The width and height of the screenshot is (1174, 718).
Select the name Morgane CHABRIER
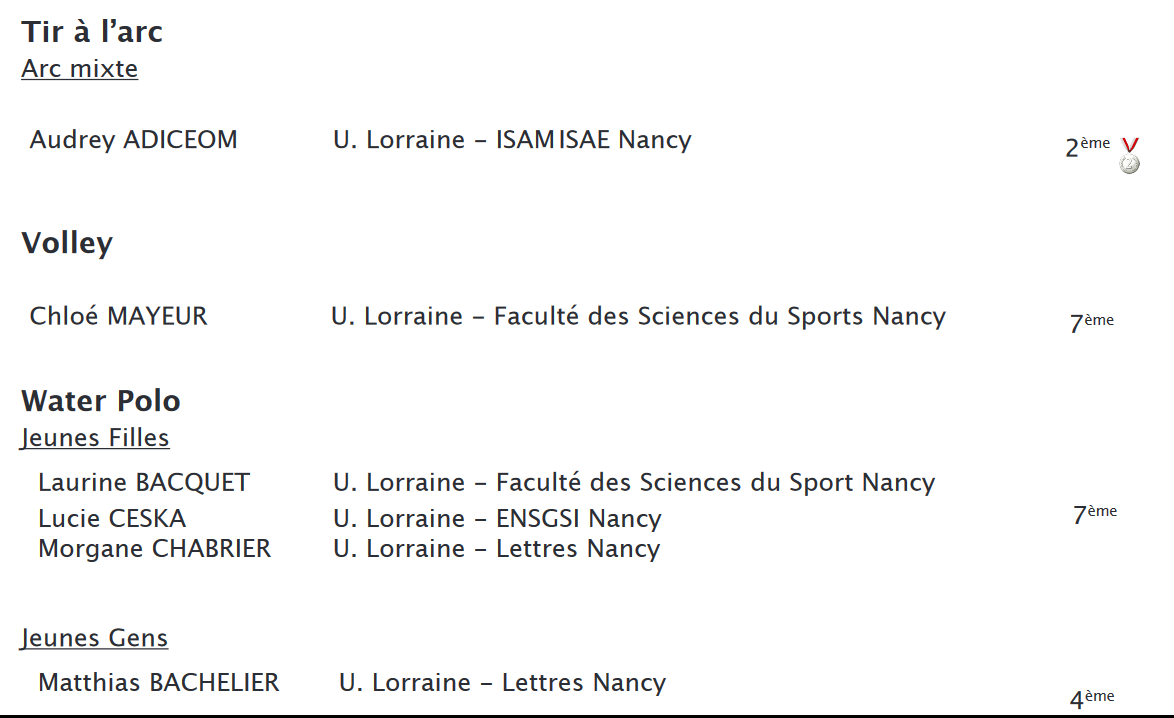155,549
